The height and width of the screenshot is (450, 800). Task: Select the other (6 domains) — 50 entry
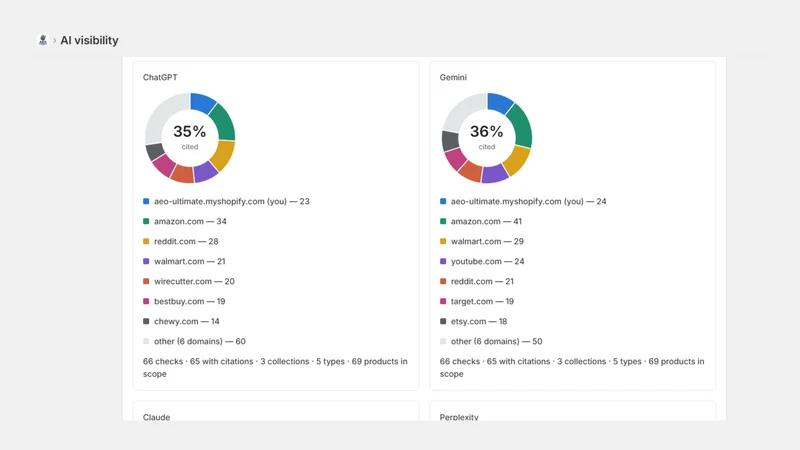[496, 341]
